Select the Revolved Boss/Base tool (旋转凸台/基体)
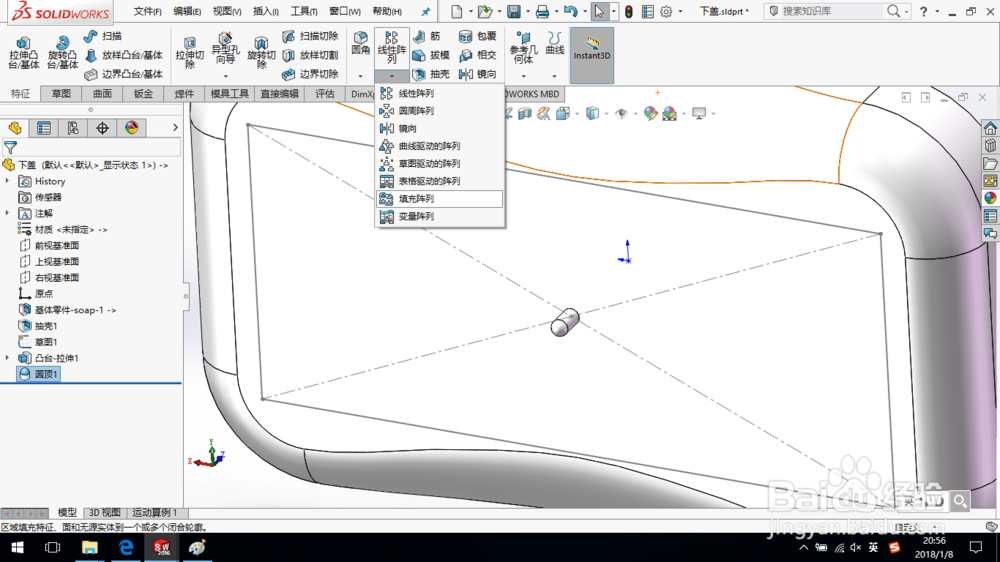This screenshot has height=562, width=1000. (62, 52)
